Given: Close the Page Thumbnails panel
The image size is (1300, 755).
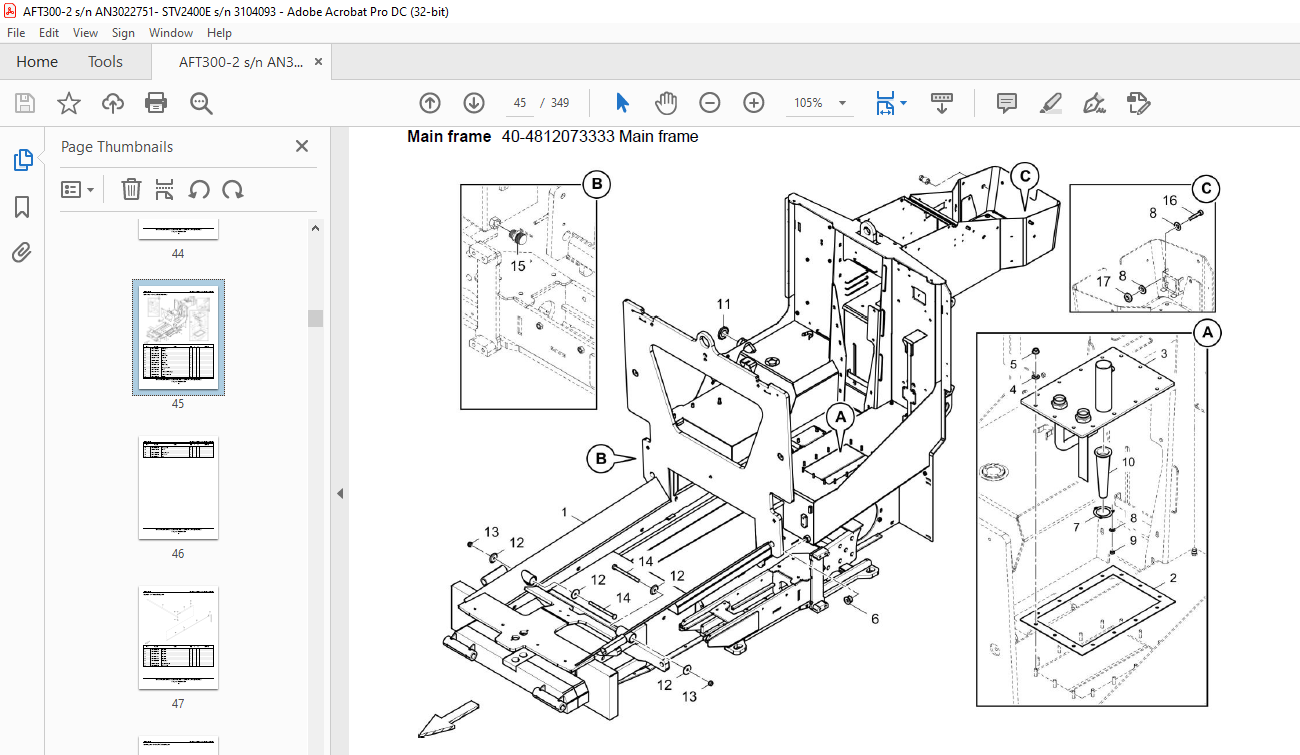Looking at the screenshot, I should tap(302, 146).
